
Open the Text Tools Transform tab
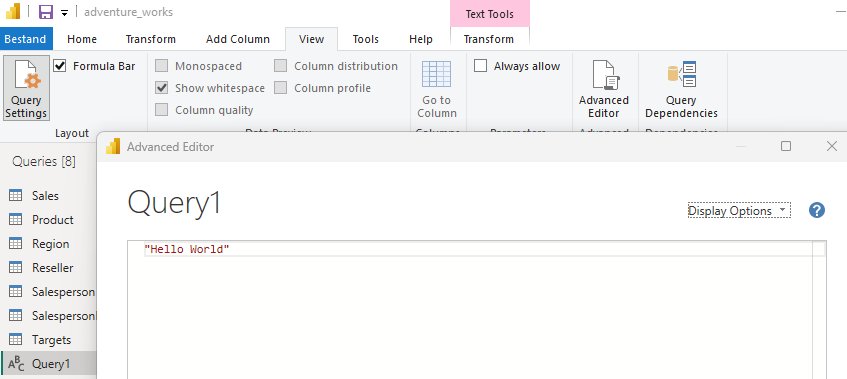click(489, 39)
